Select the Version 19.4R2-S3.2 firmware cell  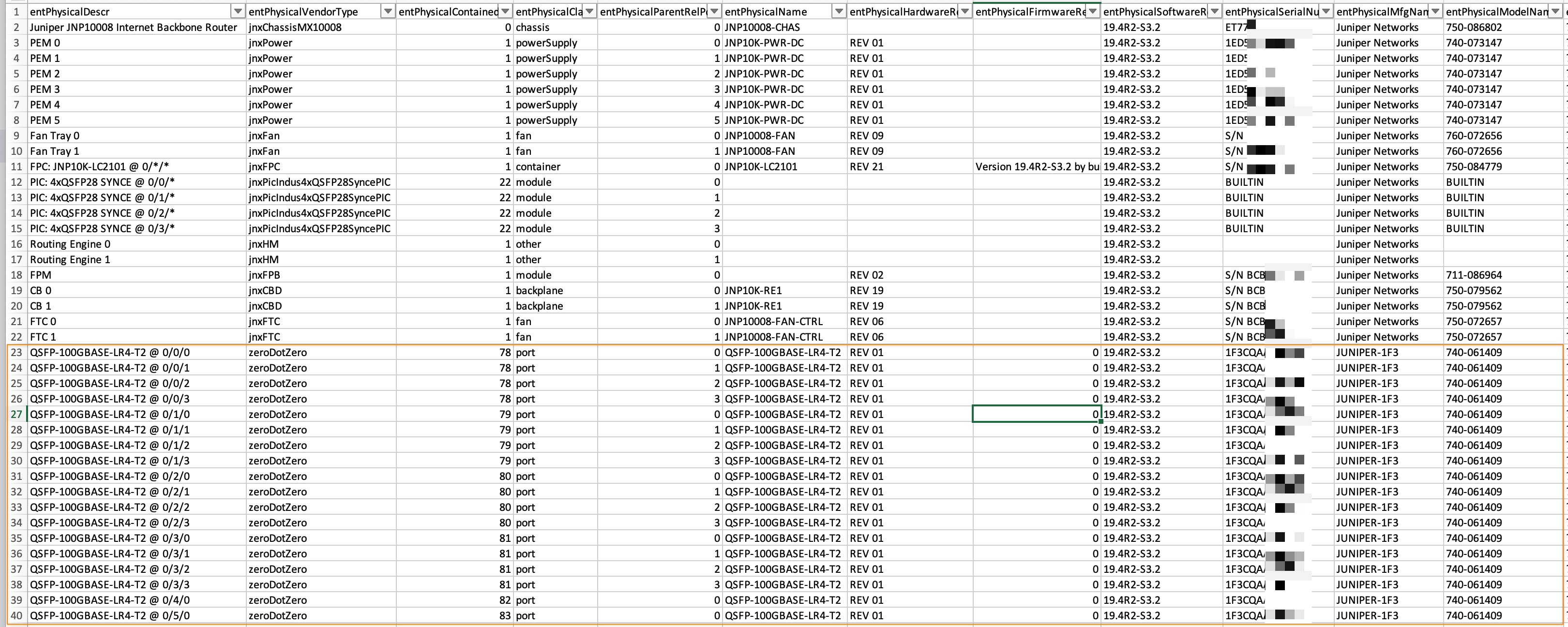1037,167
